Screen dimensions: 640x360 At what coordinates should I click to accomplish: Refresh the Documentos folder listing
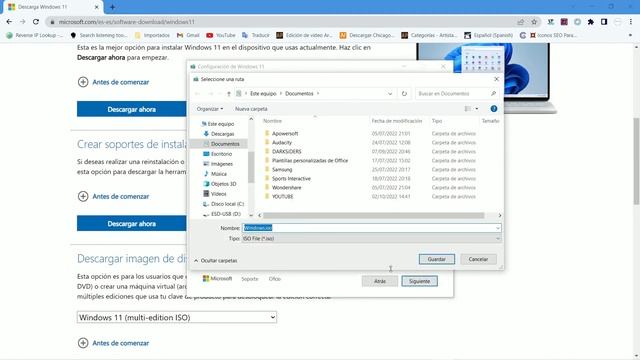click(404, 93)
